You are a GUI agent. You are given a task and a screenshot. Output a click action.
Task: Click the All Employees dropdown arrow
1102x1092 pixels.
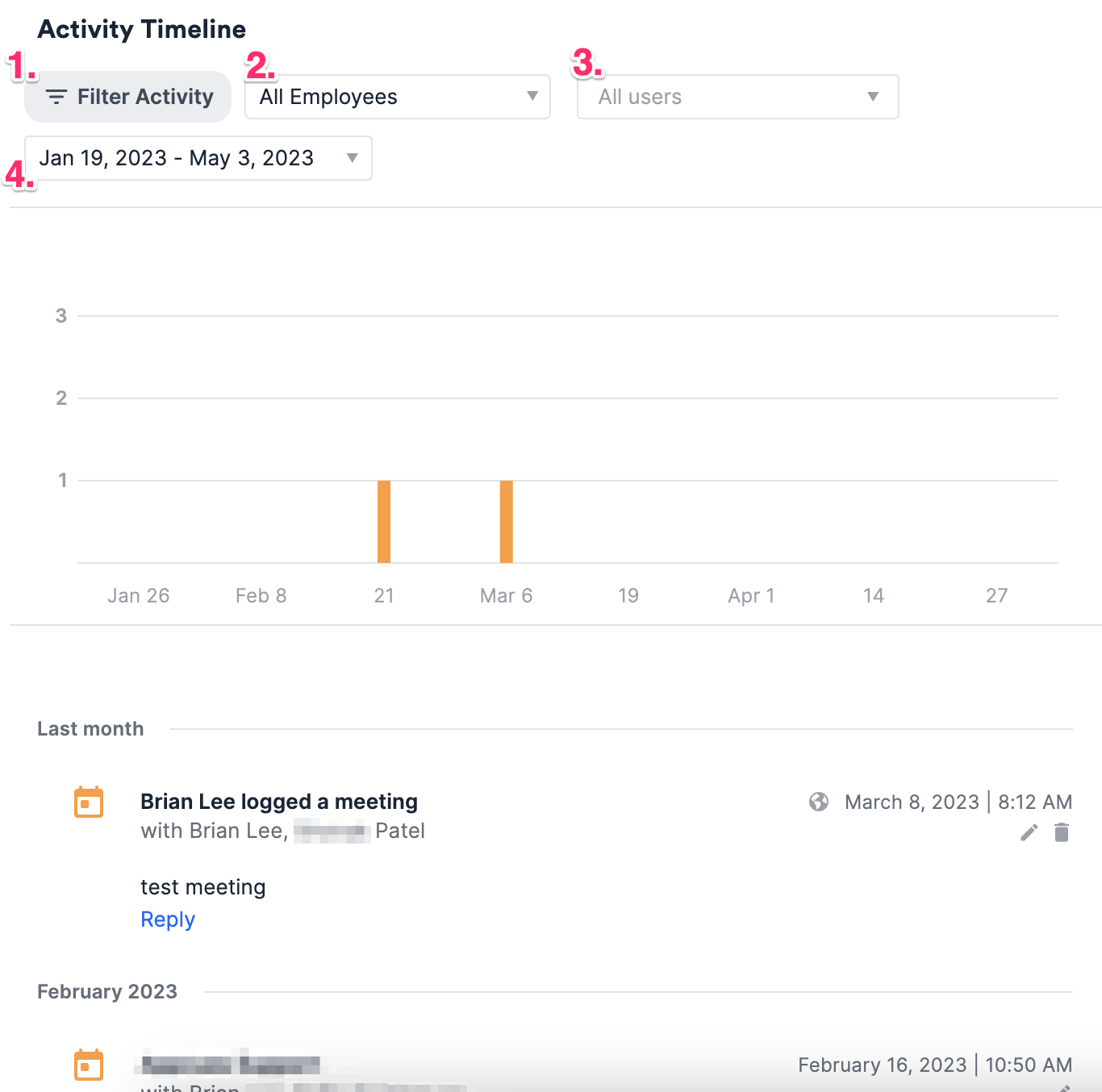(x=532, y=96)
